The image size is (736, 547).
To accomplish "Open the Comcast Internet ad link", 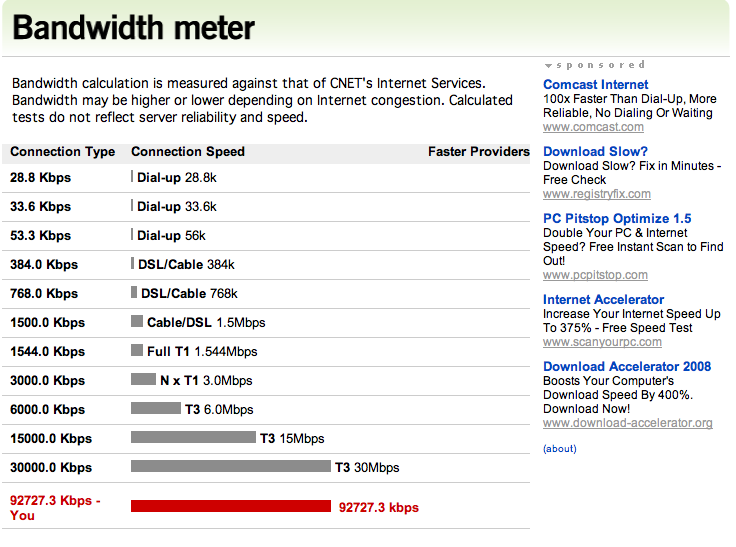I will [595, 85].
